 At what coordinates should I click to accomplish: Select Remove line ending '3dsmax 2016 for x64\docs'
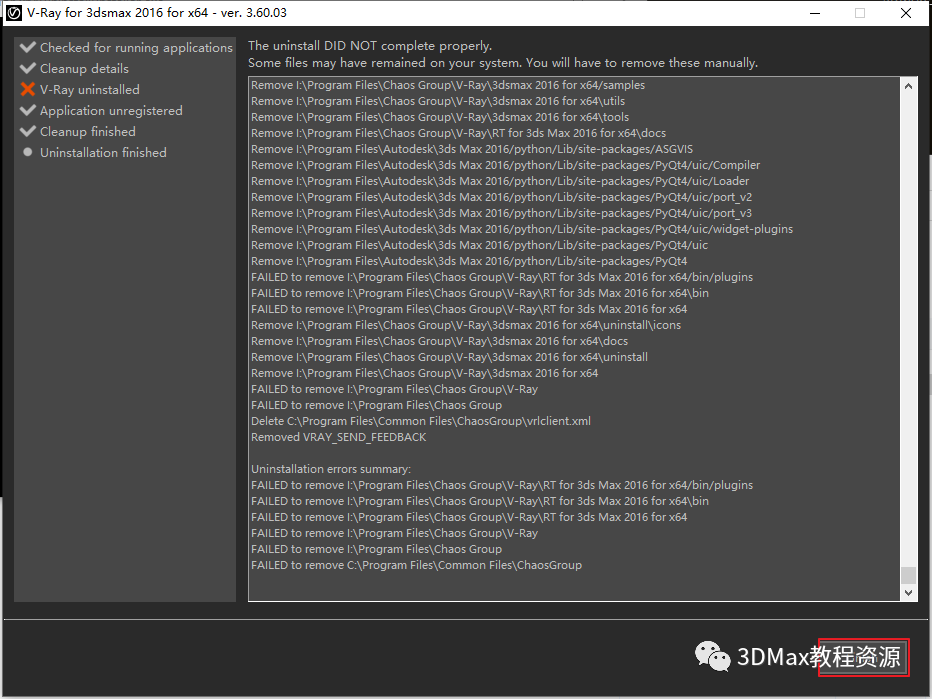click(439, 341)
